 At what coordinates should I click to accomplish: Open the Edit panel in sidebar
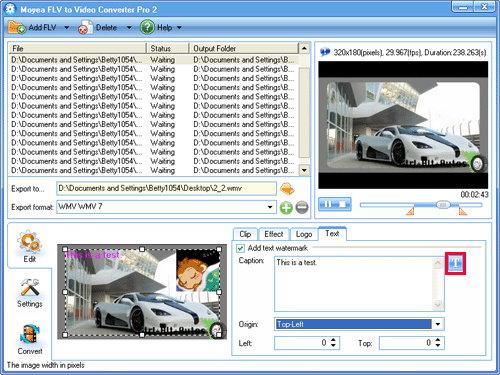click(29, 246)
